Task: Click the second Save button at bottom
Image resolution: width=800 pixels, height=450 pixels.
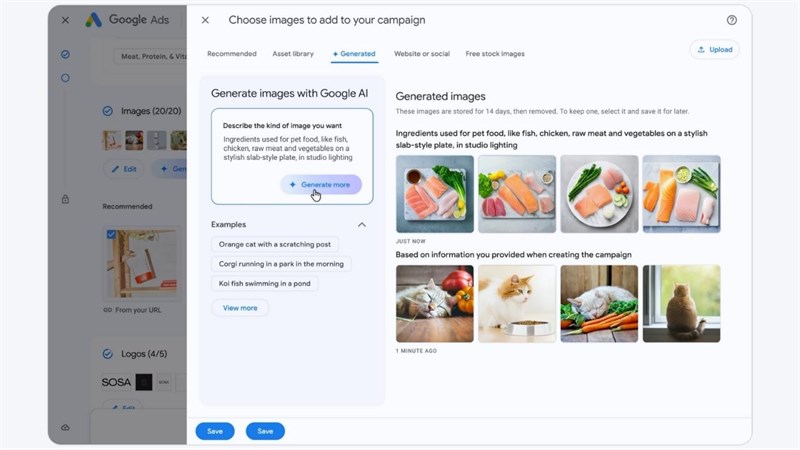Action: 265,431
